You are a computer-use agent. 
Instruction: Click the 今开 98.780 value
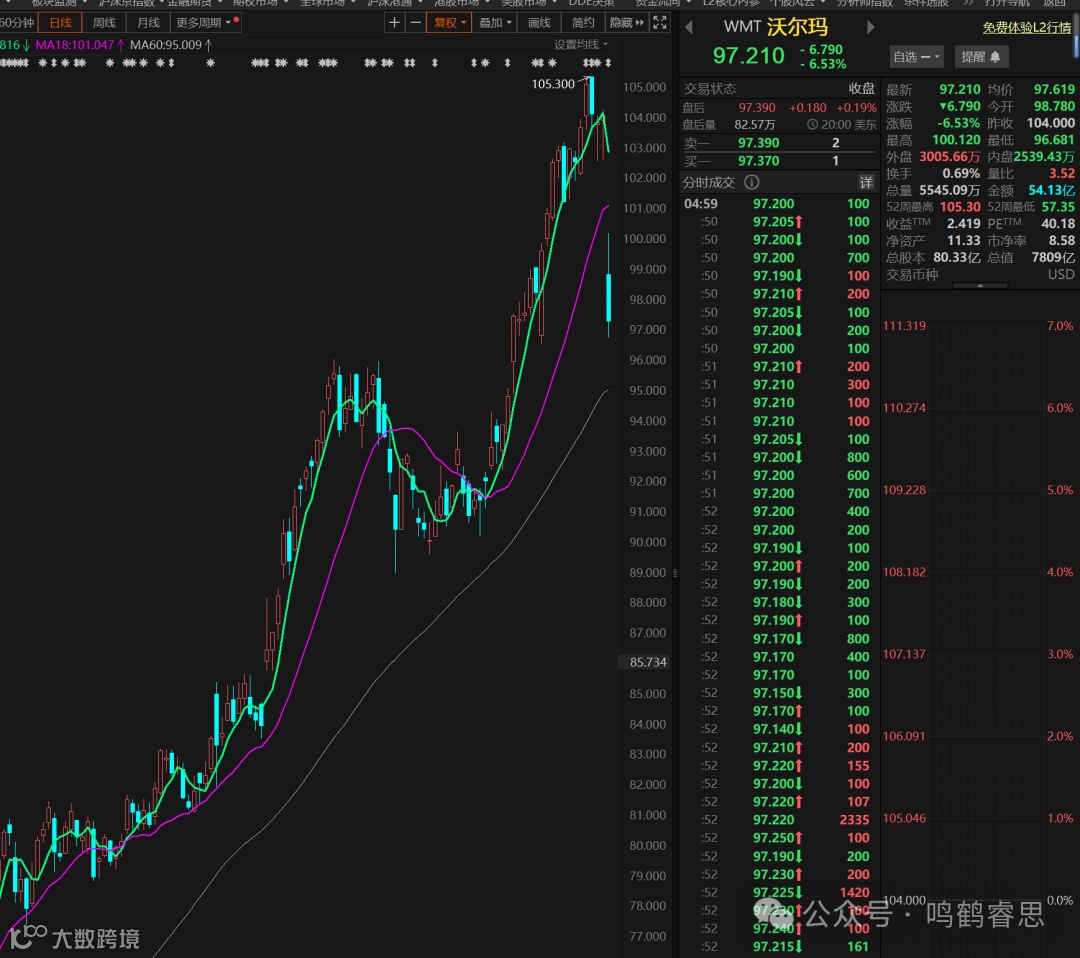1054,106
